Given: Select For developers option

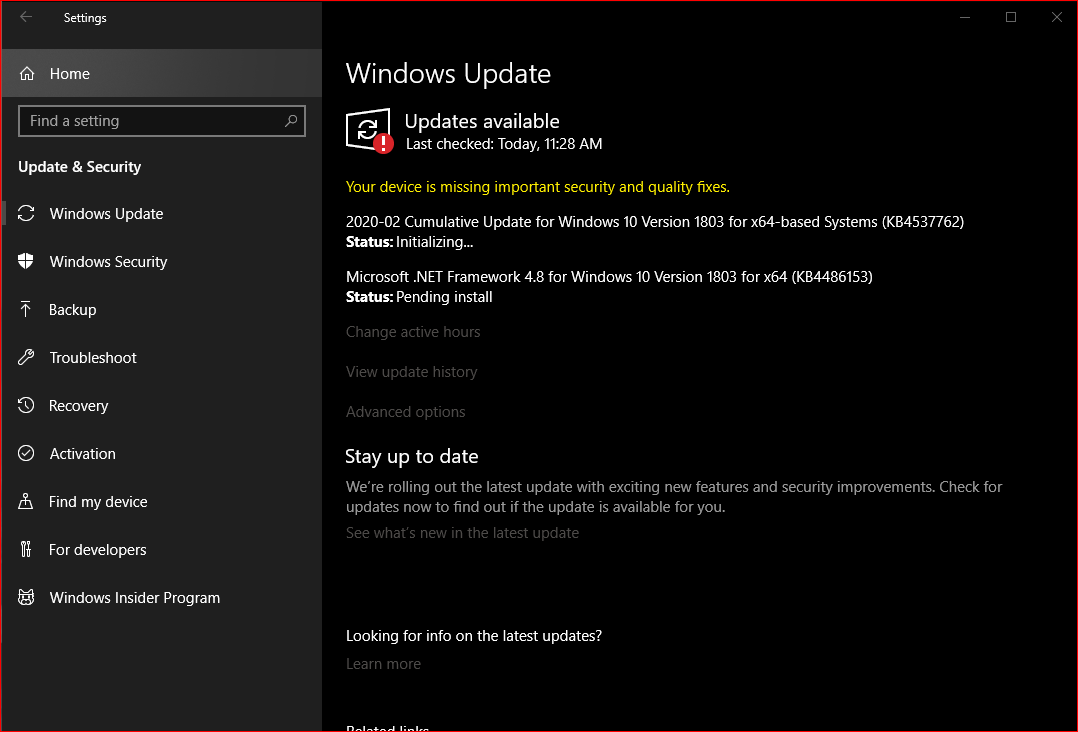Looking at the screenshot, I should [162, 549].
